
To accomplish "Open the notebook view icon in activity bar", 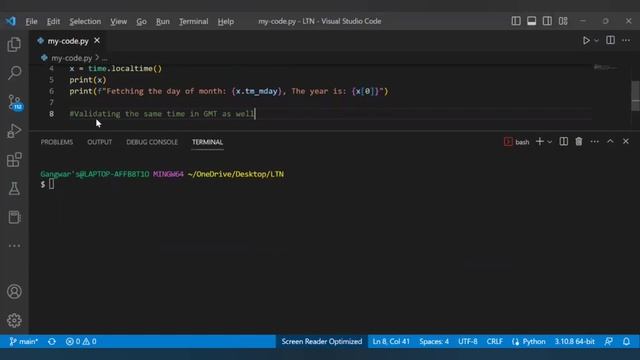I will [14, 217].
